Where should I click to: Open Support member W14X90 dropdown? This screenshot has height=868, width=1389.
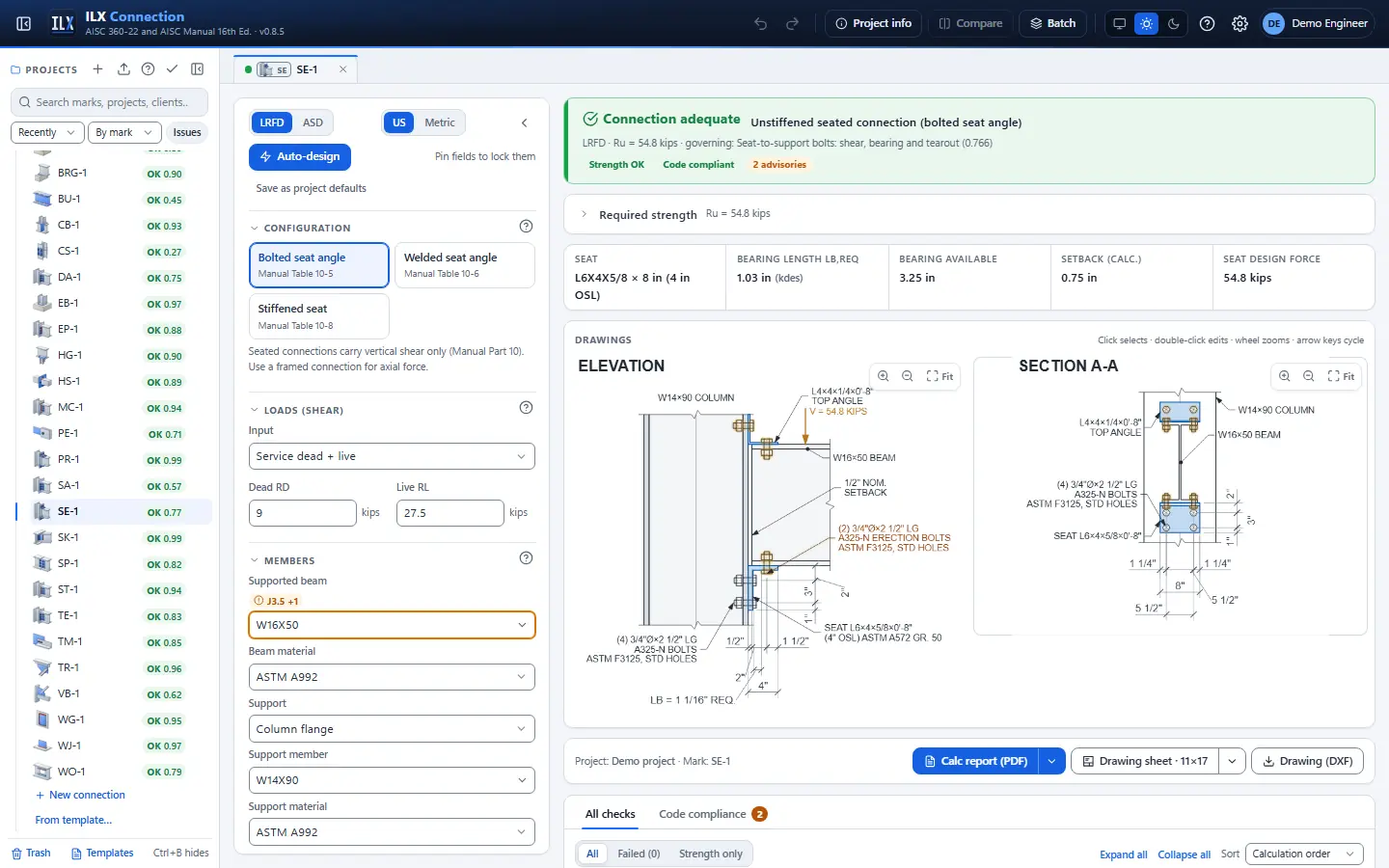click(x=392, y=780)
